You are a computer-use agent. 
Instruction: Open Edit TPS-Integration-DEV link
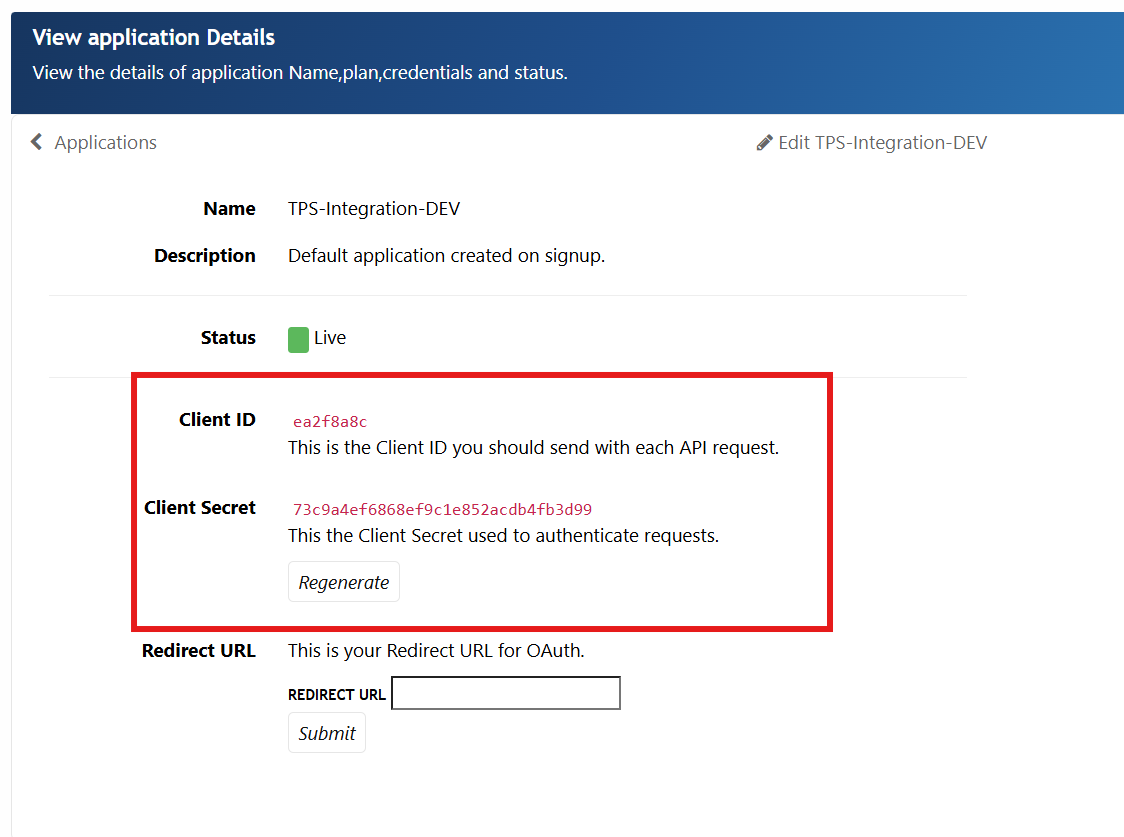click(882, 143)
